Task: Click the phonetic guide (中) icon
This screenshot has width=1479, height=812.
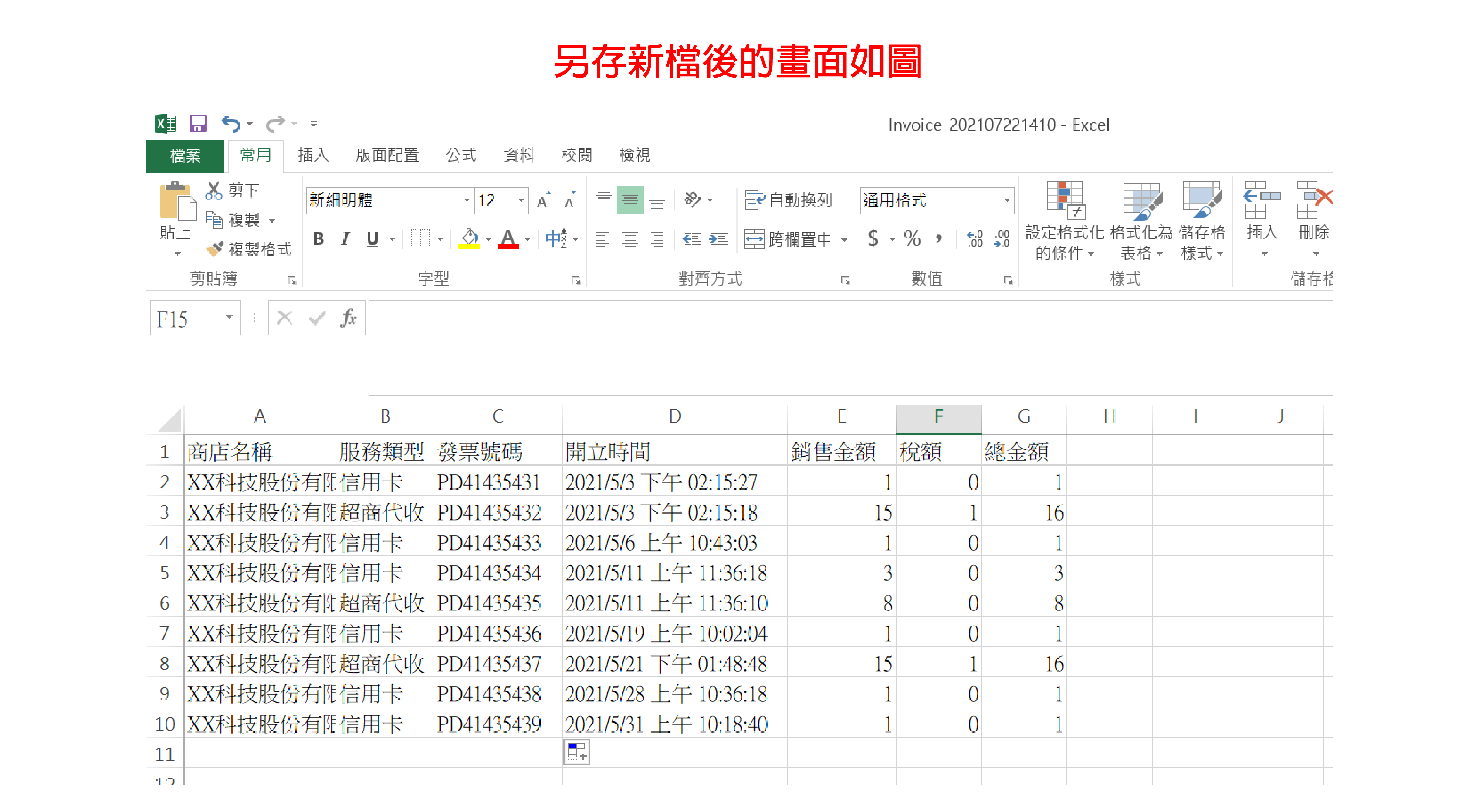Action: tap(556, 238)
